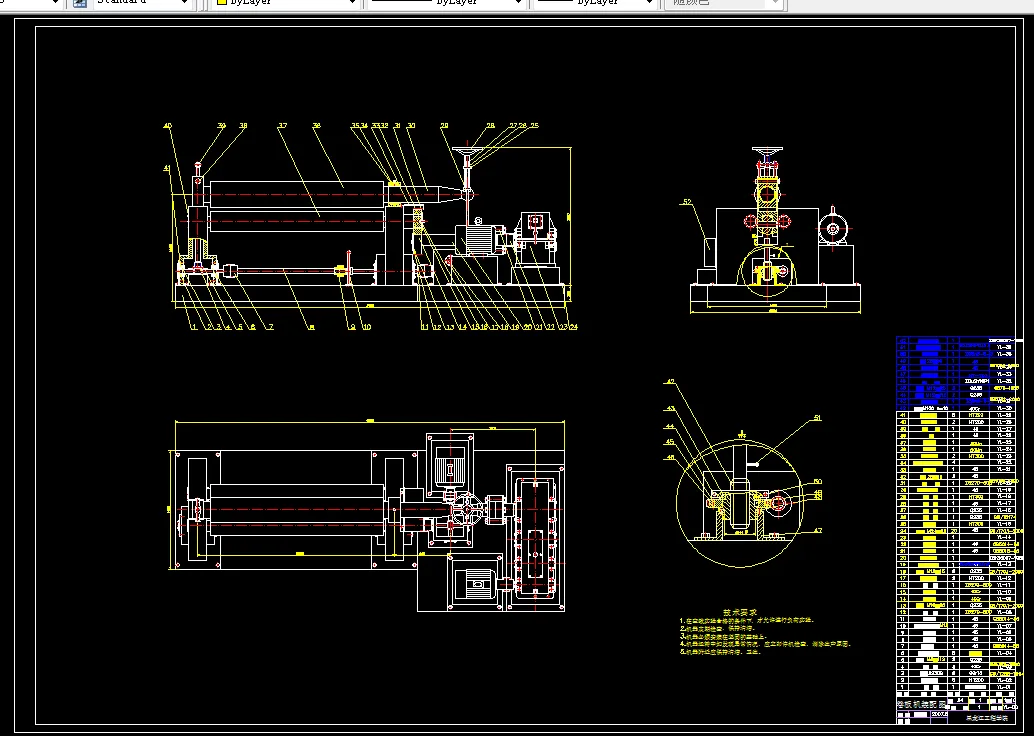Select the handwheel in the side view
This screenshot has height=736, width=1034.
[x=767, y=153]
